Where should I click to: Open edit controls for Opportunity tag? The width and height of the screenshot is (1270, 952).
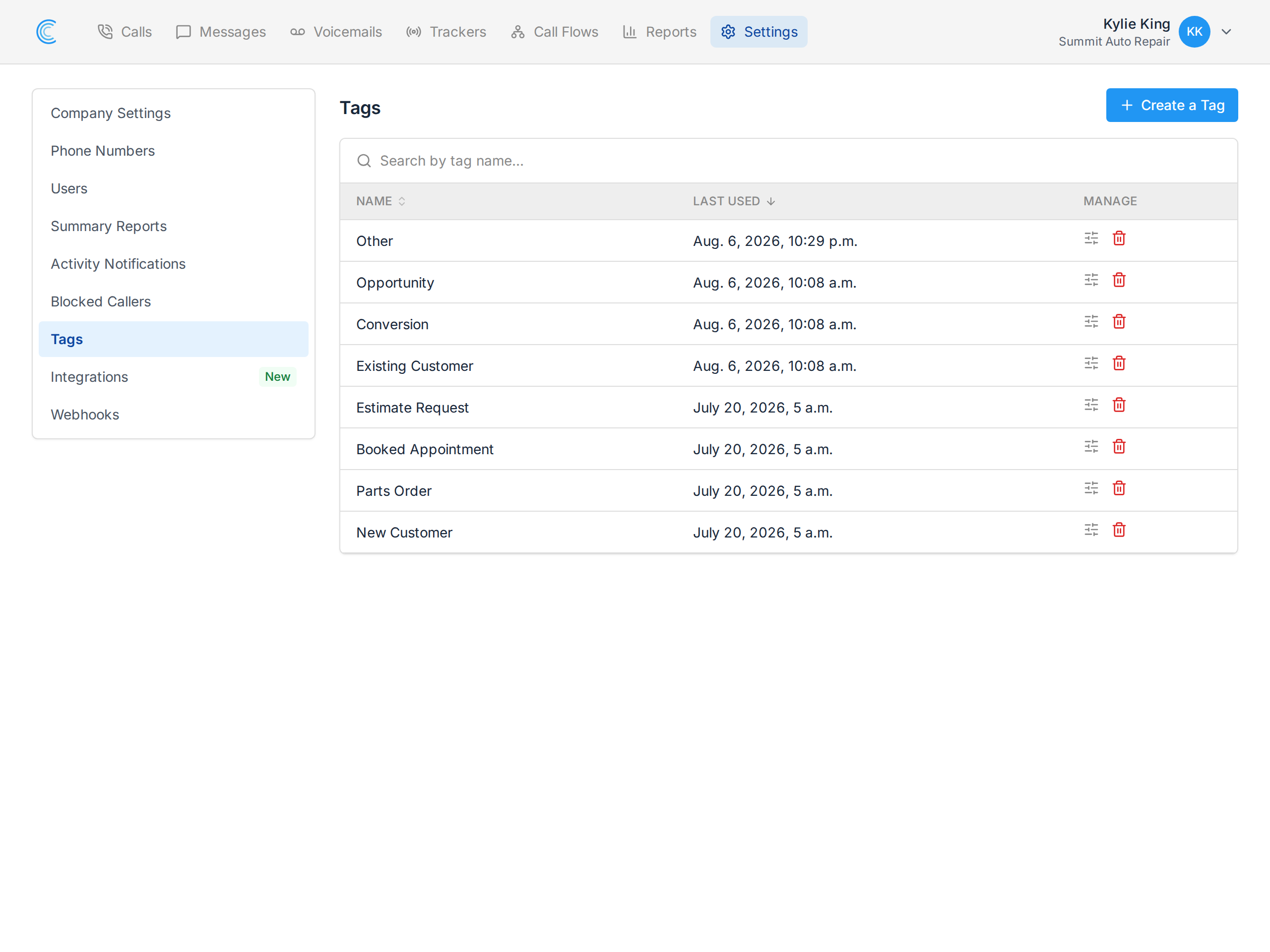point(1091,280)
